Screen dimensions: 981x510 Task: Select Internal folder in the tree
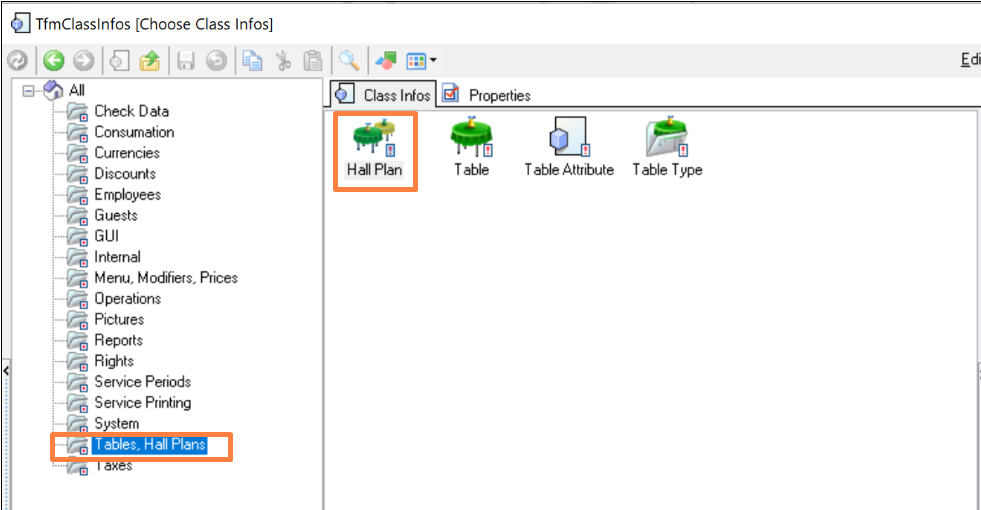tap(117, 257)
